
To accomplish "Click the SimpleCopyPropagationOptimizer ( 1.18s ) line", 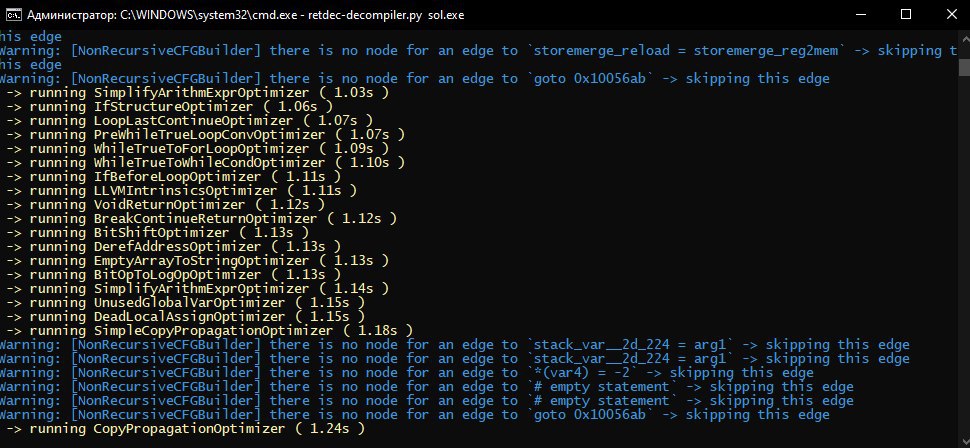I will (x=209, y=331).
